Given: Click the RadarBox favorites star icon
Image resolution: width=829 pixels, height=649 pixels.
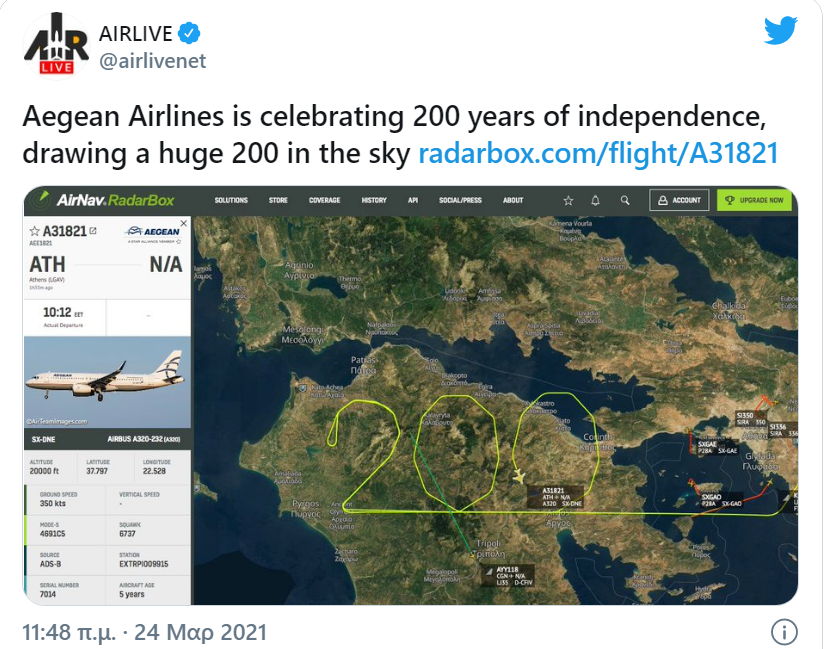Looking at the screenshot, I should (568, 200).
